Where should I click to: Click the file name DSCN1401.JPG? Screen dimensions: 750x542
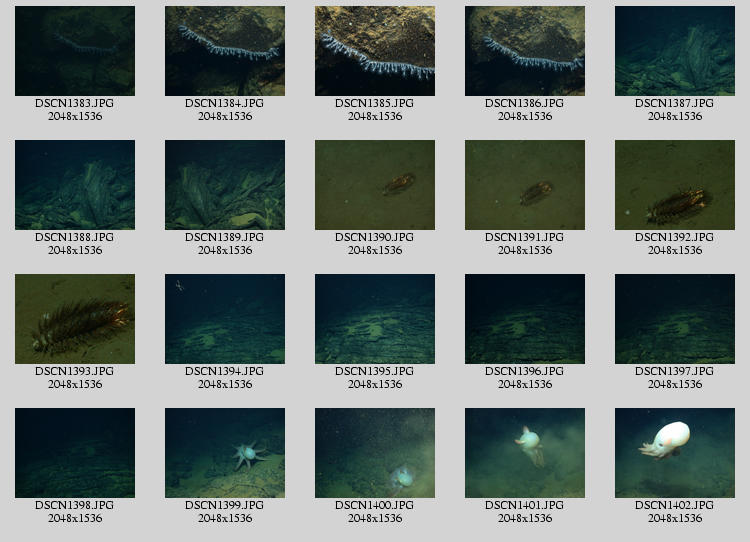pyautogui.click(x=525, y=505)
